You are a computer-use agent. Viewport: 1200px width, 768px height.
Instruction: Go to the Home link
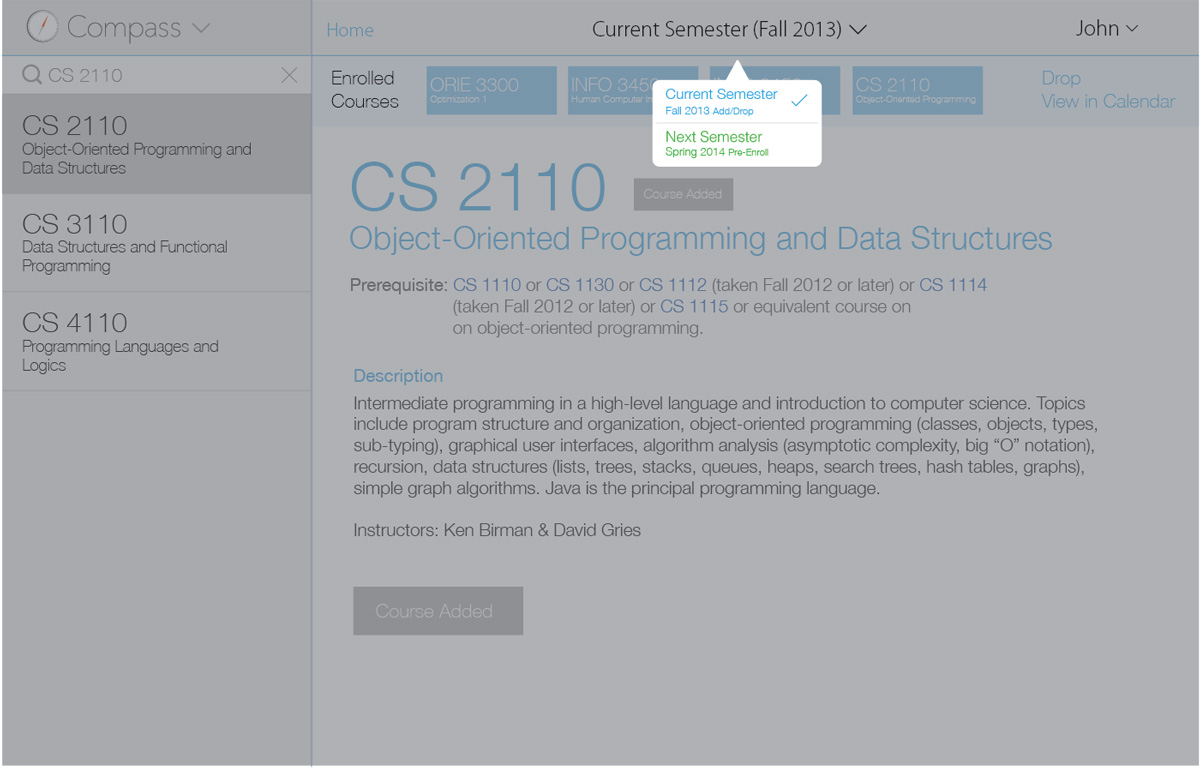350,30
